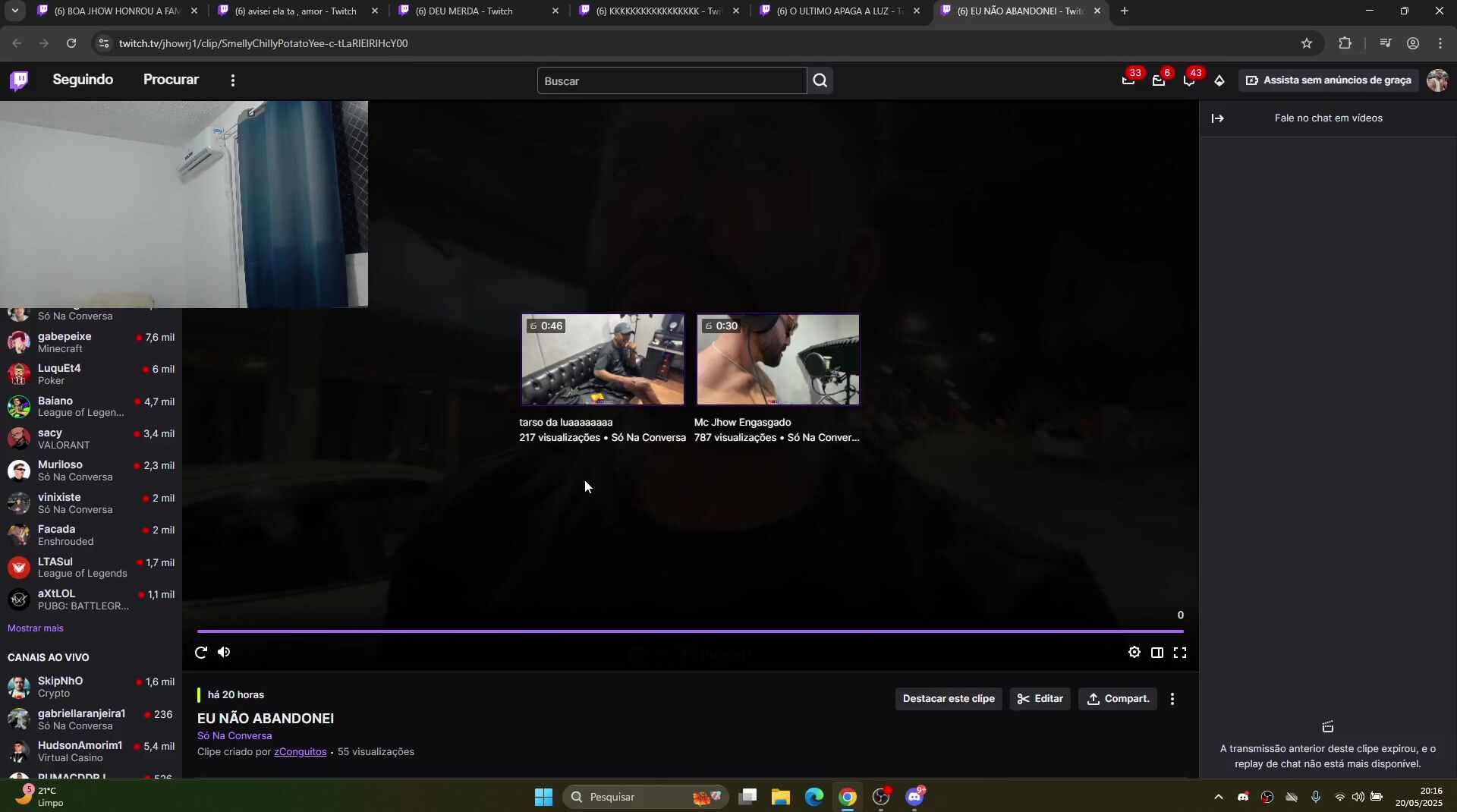Viewport: 1457px width, 812px height.
Task: Switch to avisei ela ta, amor tab
Action: tap(297, 11)
